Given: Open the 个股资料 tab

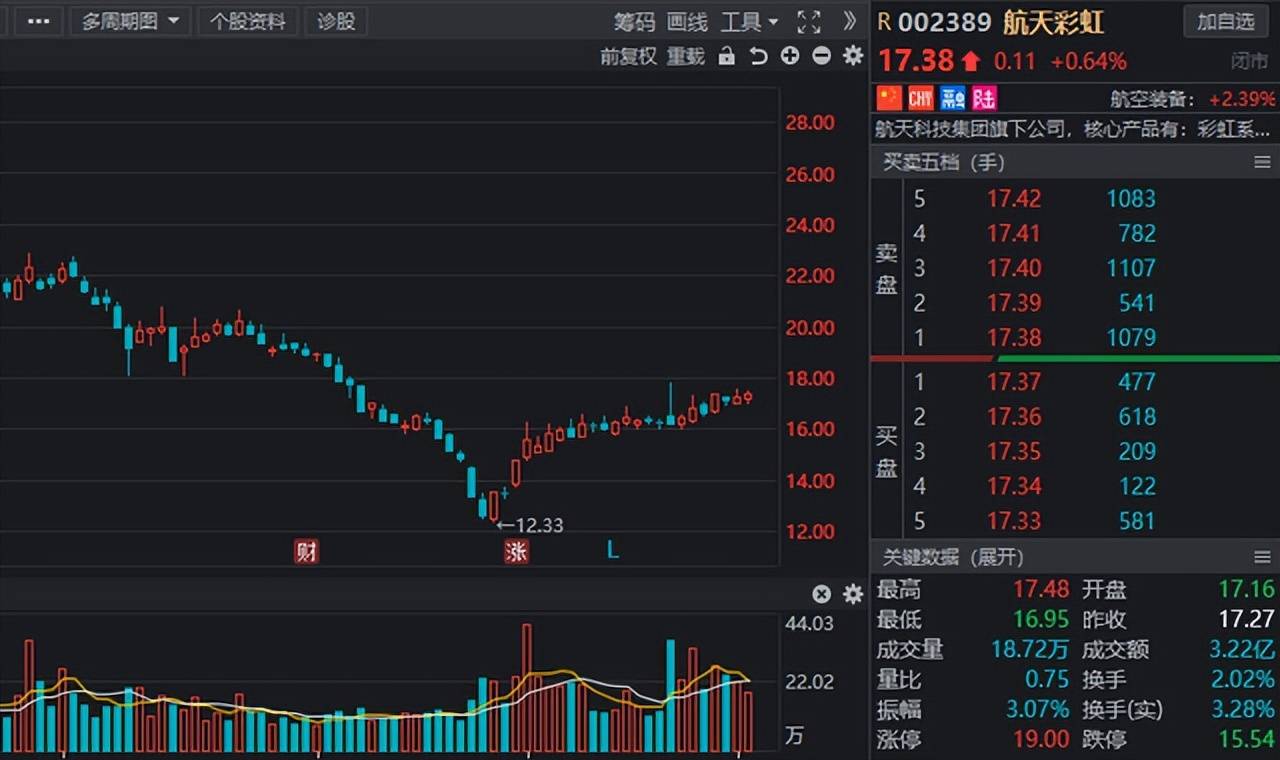Looking at the screenshot, I should coord(247,22).
